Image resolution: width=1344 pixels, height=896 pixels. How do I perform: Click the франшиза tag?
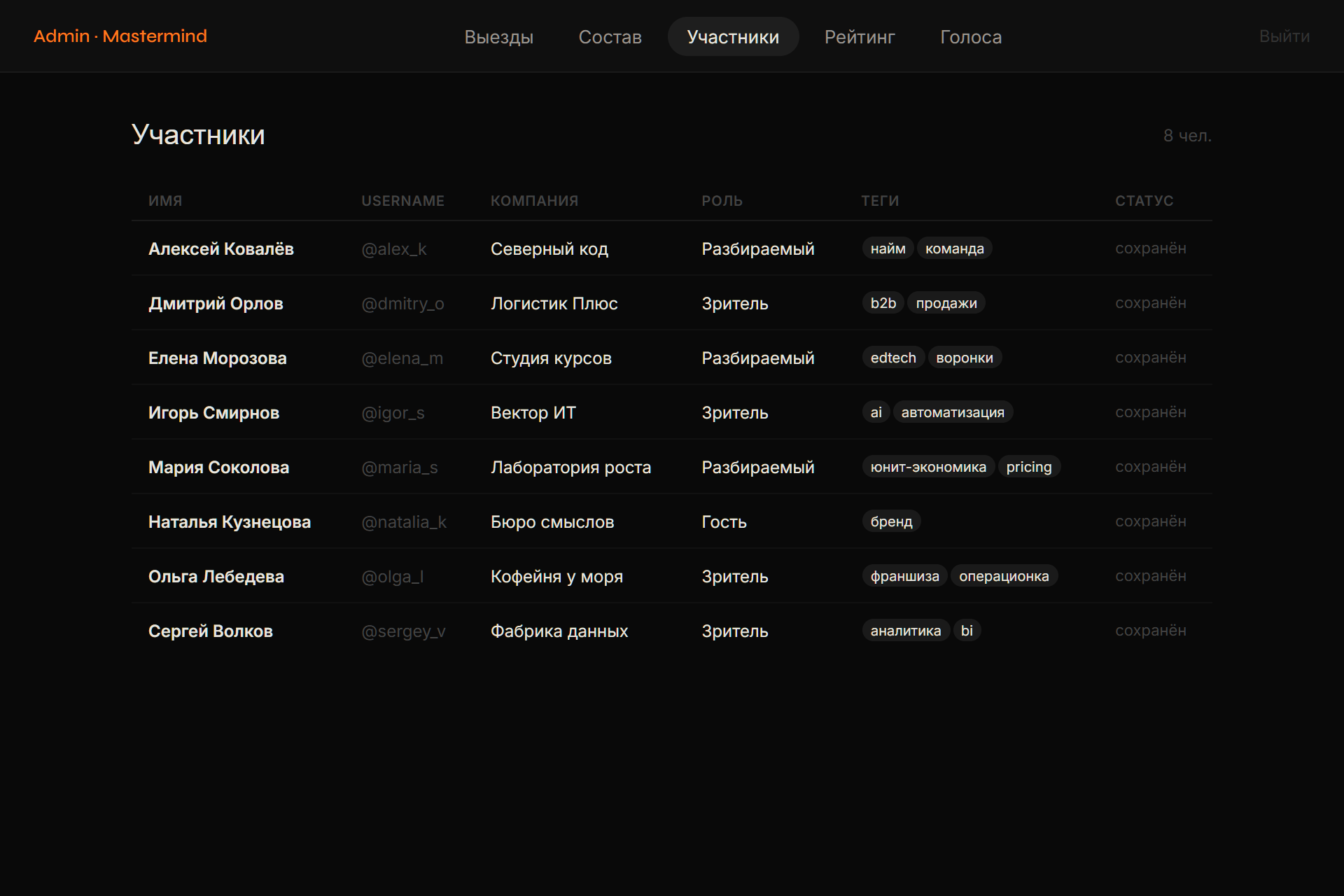point(904,576)
